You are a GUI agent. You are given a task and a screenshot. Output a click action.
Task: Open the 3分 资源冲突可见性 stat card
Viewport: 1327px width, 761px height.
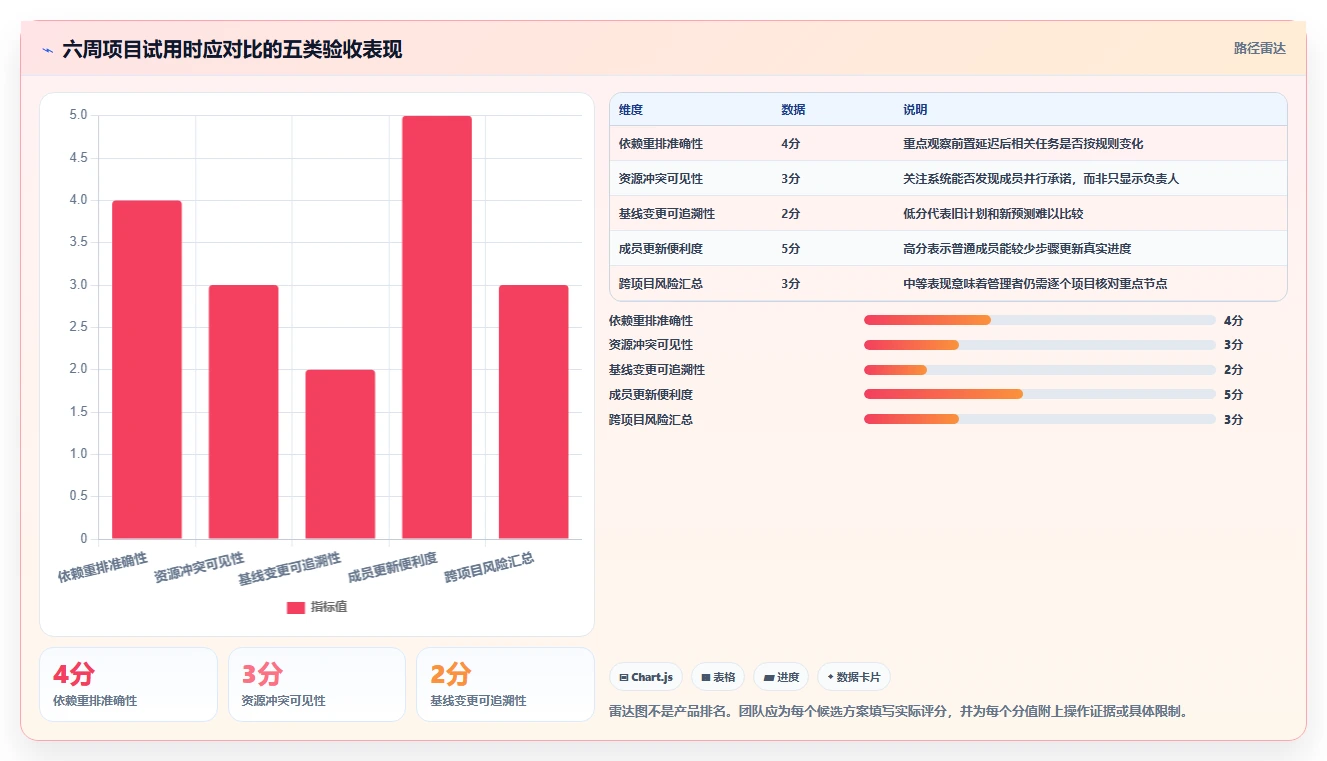[x=317, y=684]
